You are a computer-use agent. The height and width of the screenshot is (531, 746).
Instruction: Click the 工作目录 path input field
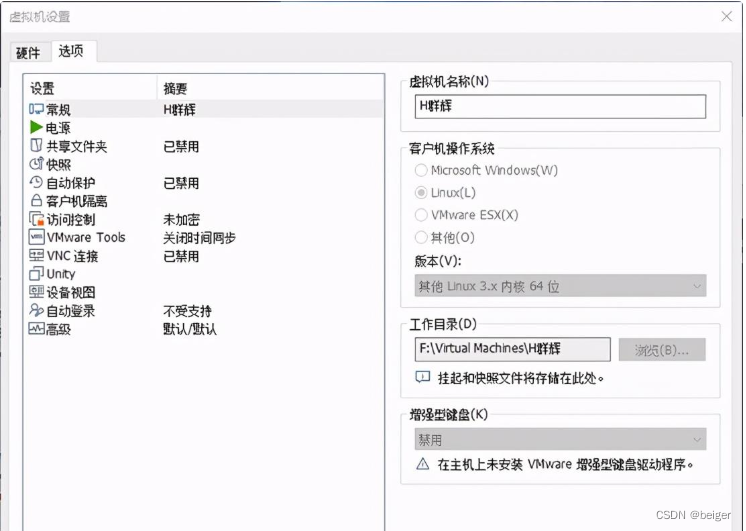point(512,349)
